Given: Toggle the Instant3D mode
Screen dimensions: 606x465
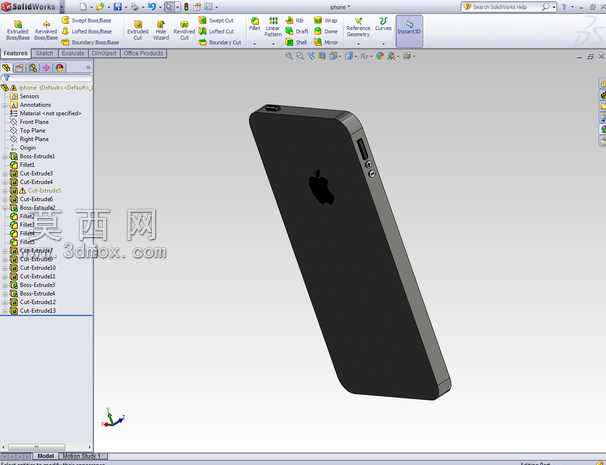Looking at the screenshot, I should 409,31.
